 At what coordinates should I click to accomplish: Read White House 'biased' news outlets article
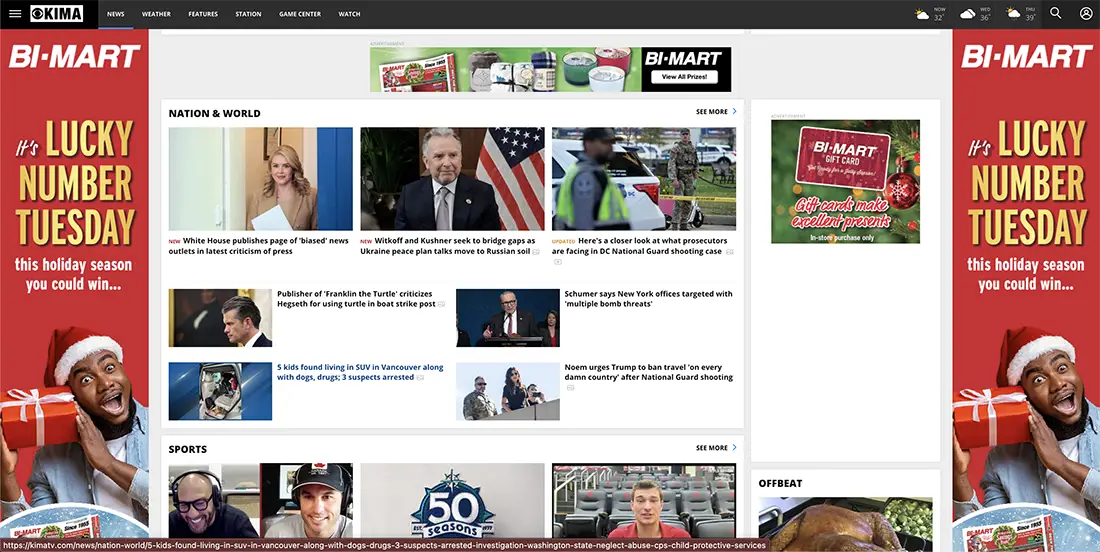[258, 245]
